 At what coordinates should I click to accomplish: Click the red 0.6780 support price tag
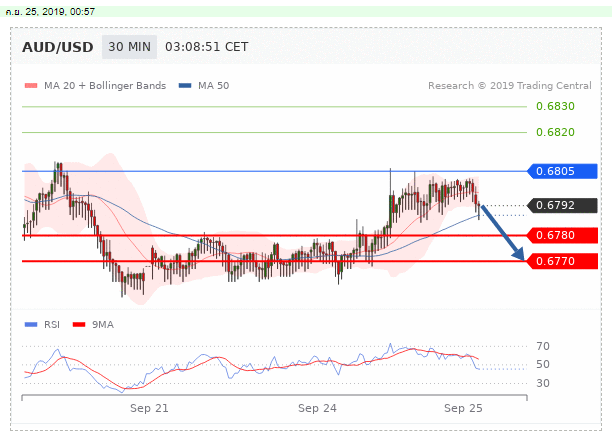click(562, 235)
